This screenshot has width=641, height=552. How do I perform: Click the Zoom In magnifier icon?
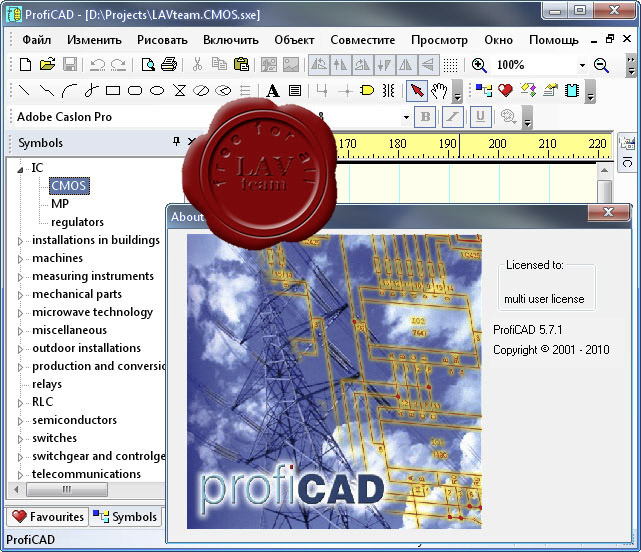click(x=479, y=65)
